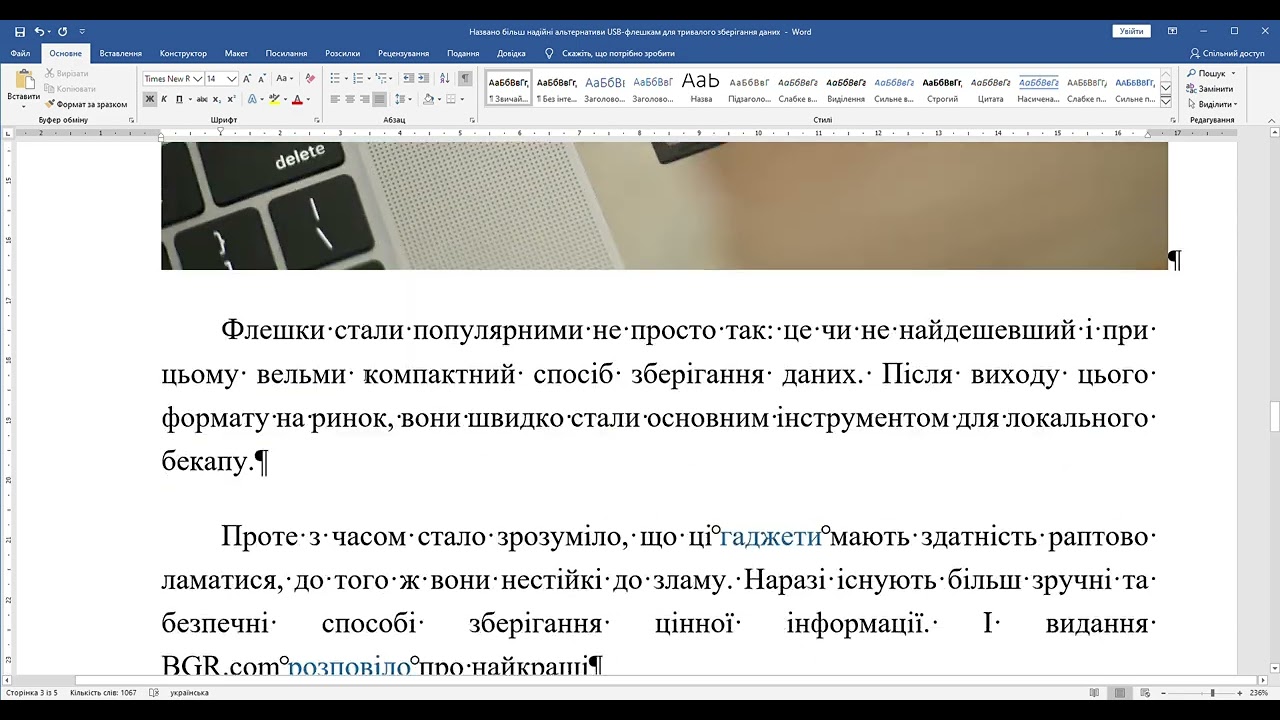
Task: Select the Звичайний style
Action: tap(509, 88)
